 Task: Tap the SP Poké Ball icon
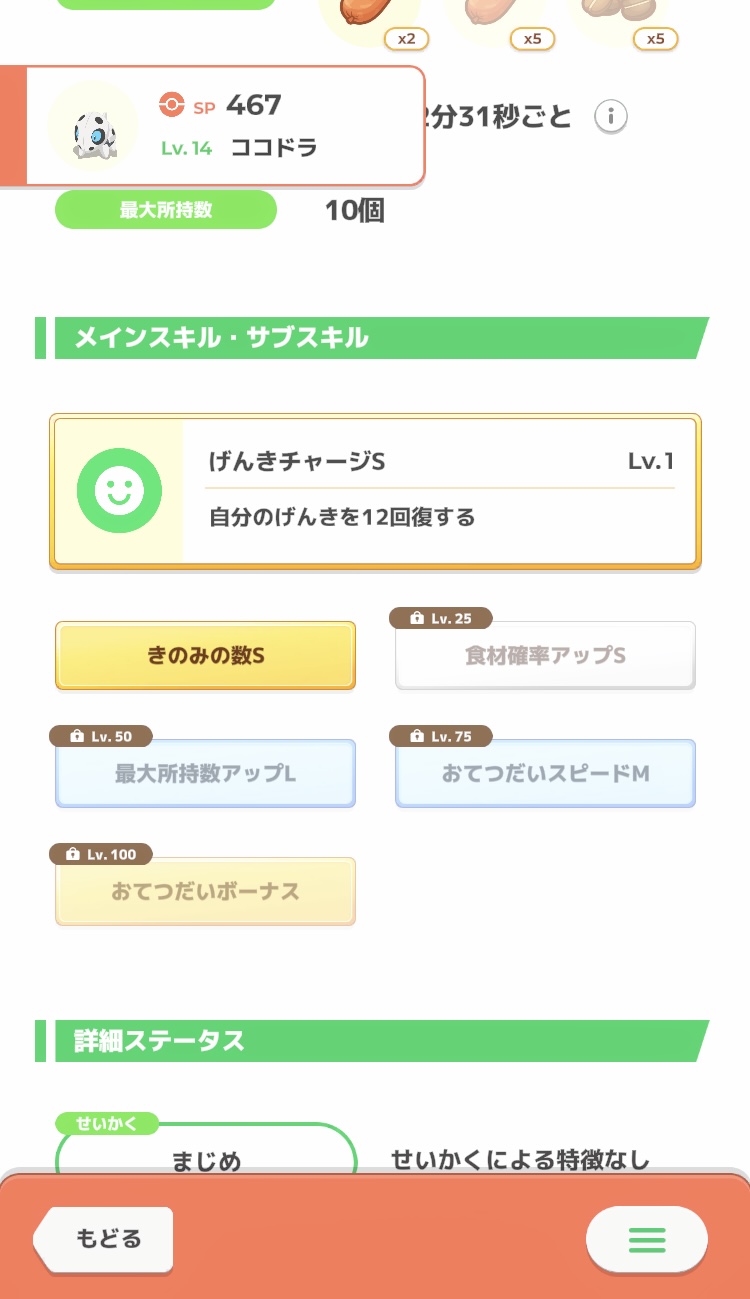click(x=172, y=104)
